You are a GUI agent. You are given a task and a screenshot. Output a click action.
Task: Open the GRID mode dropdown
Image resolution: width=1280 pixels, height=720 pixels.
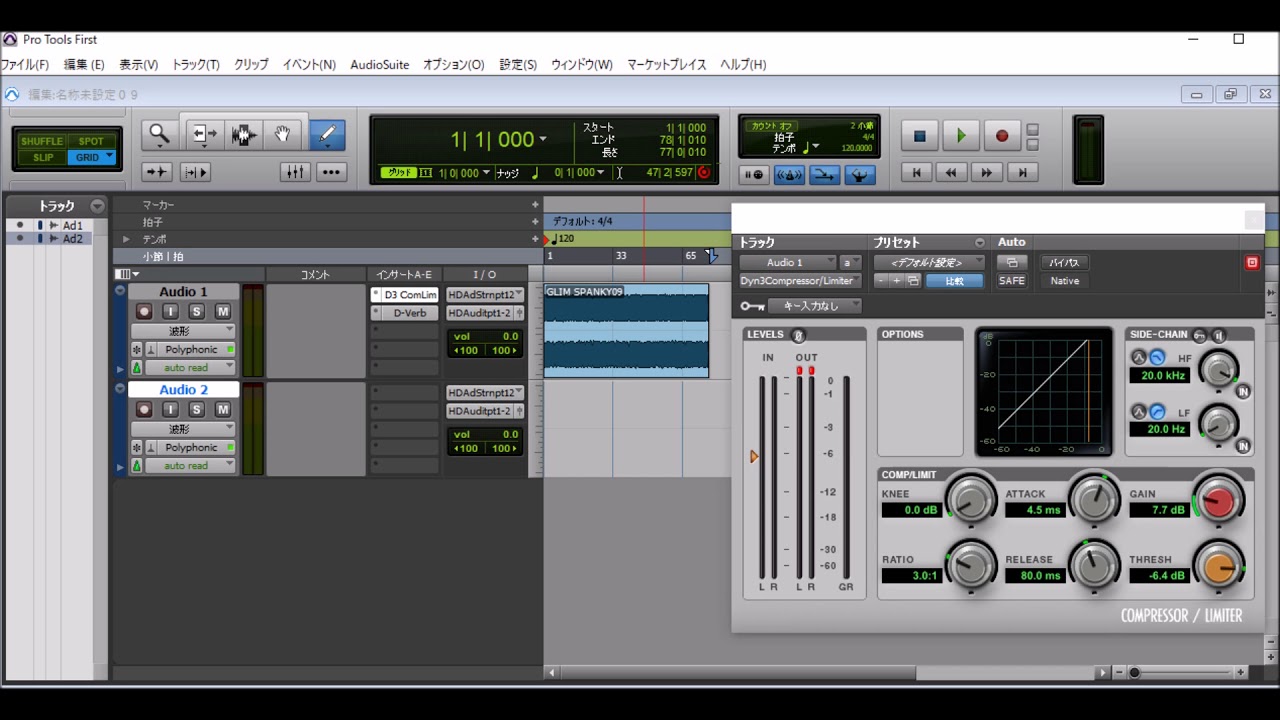point(109,157)
